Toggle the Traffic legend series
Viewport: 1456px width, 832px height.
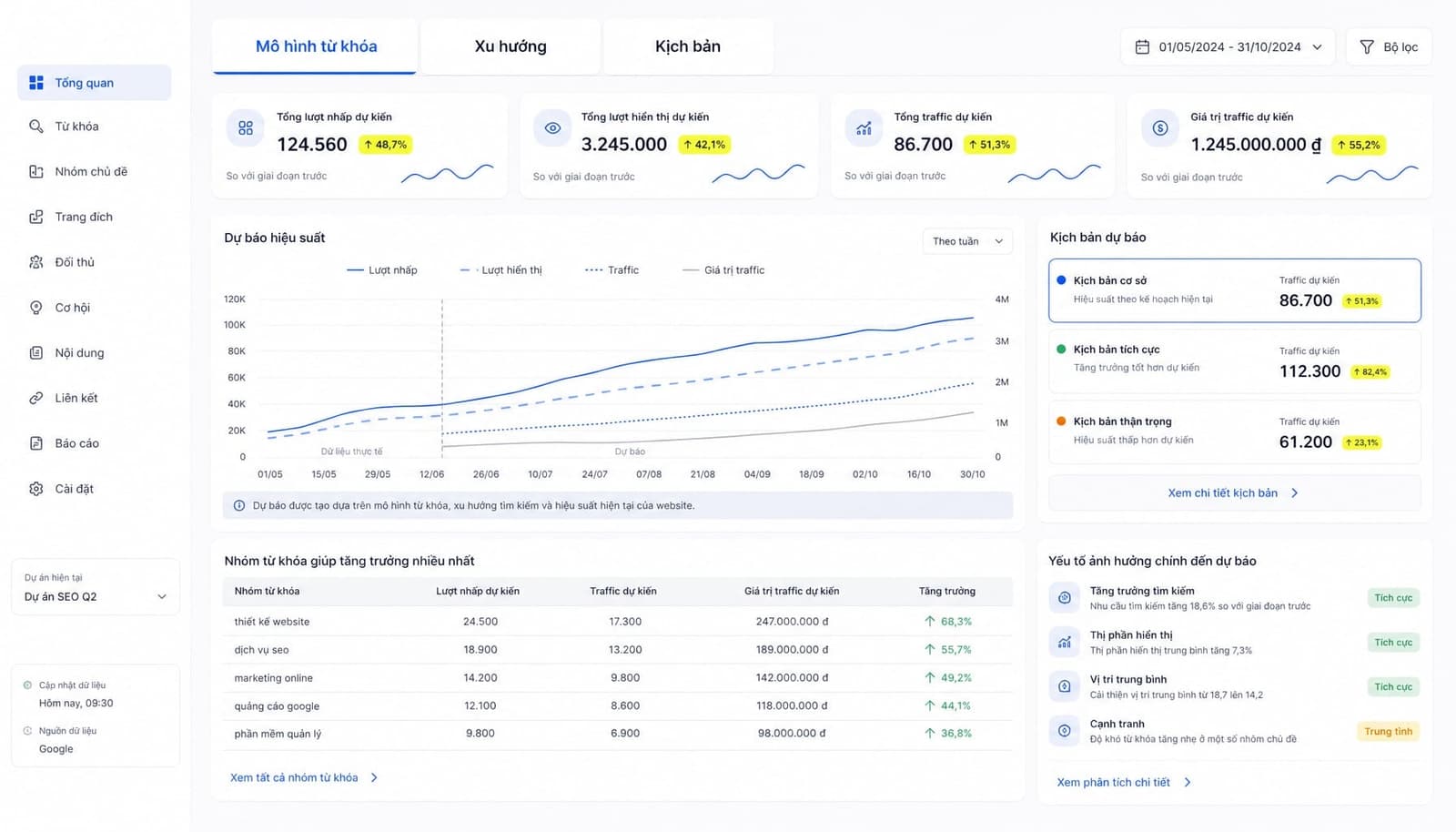point(612,270)
